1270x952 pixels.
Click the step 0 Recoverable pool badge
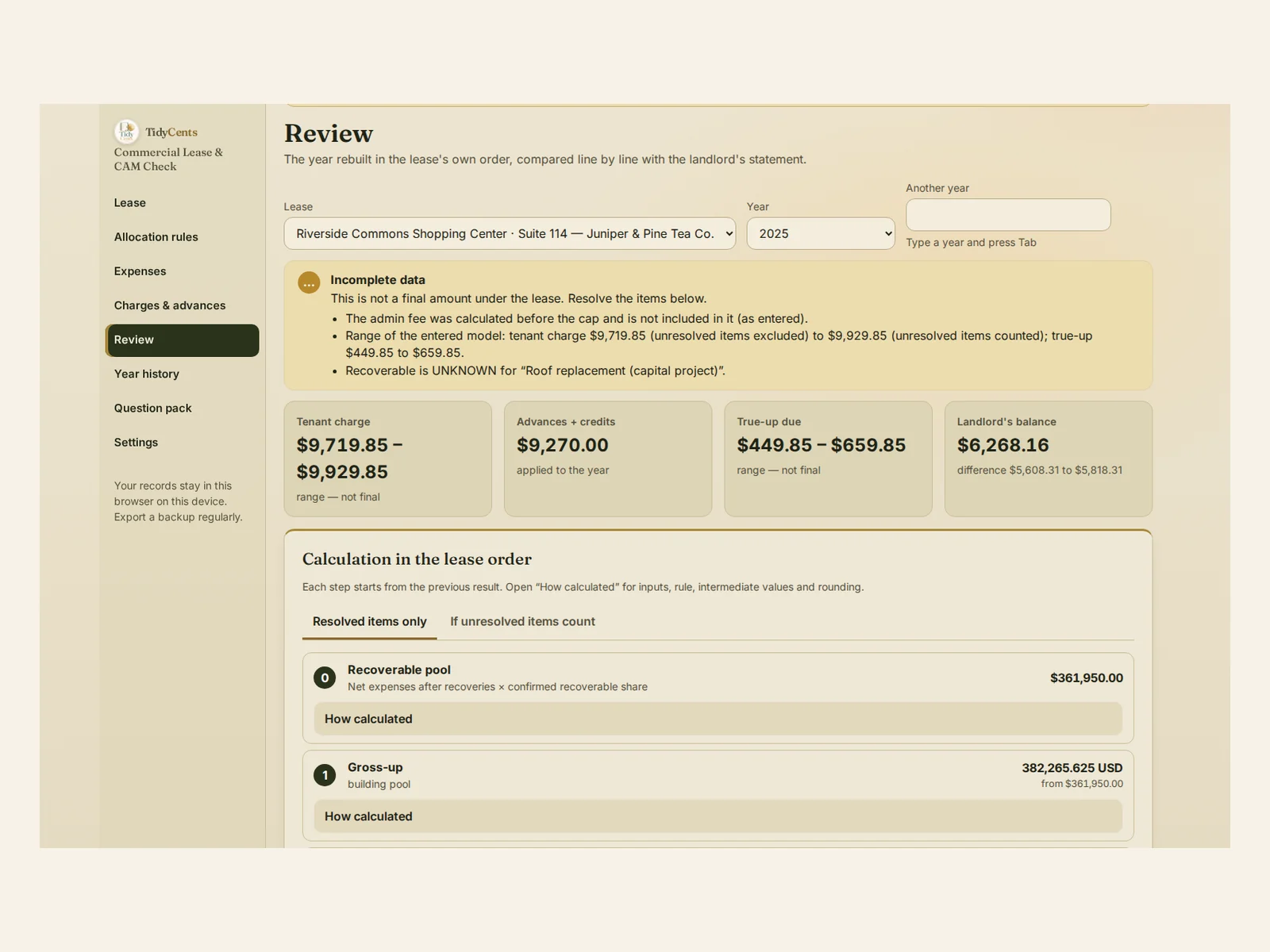(325, 678)
